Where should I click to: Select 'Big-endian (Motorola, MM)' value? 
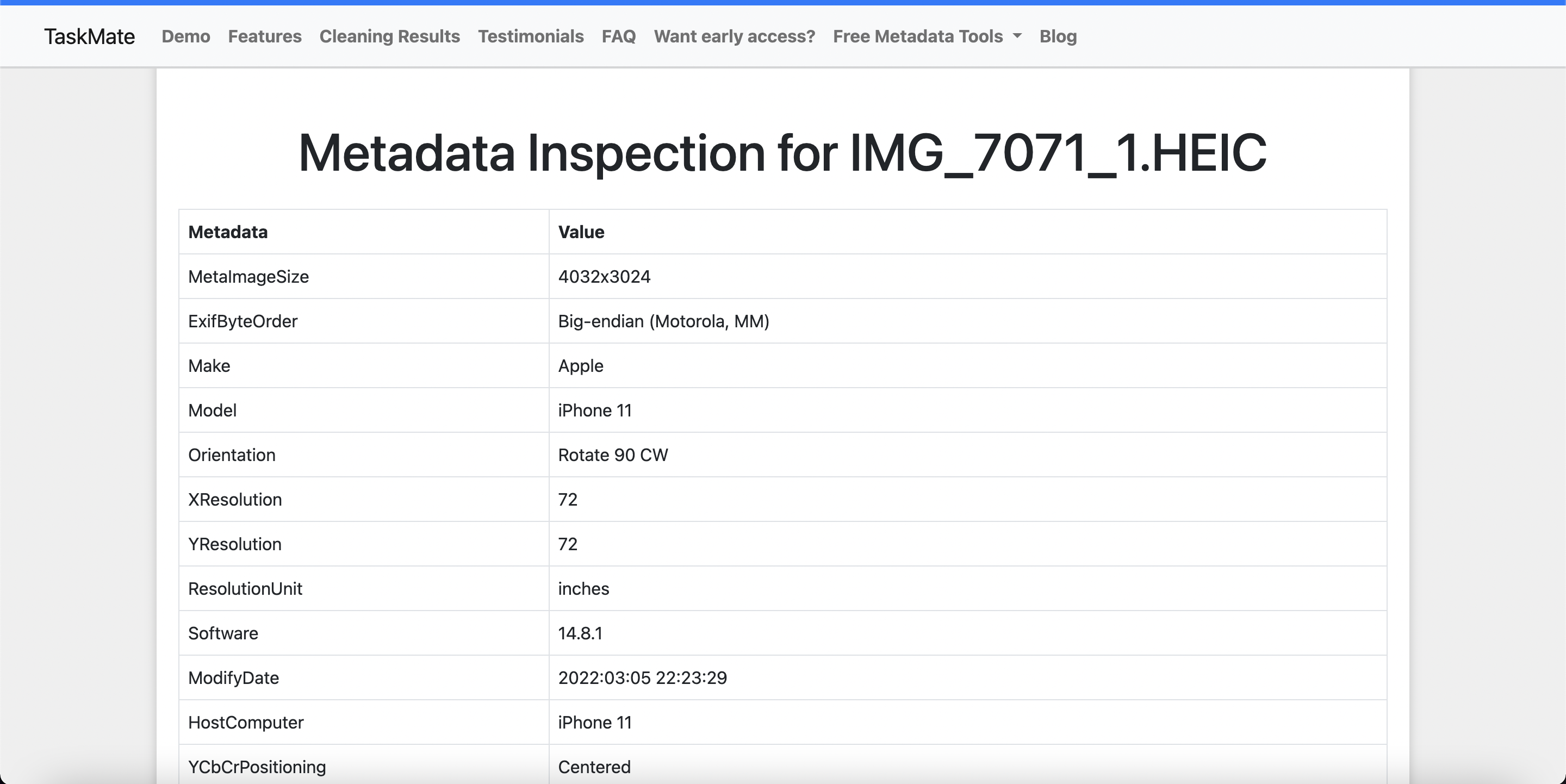pos(664,321)
